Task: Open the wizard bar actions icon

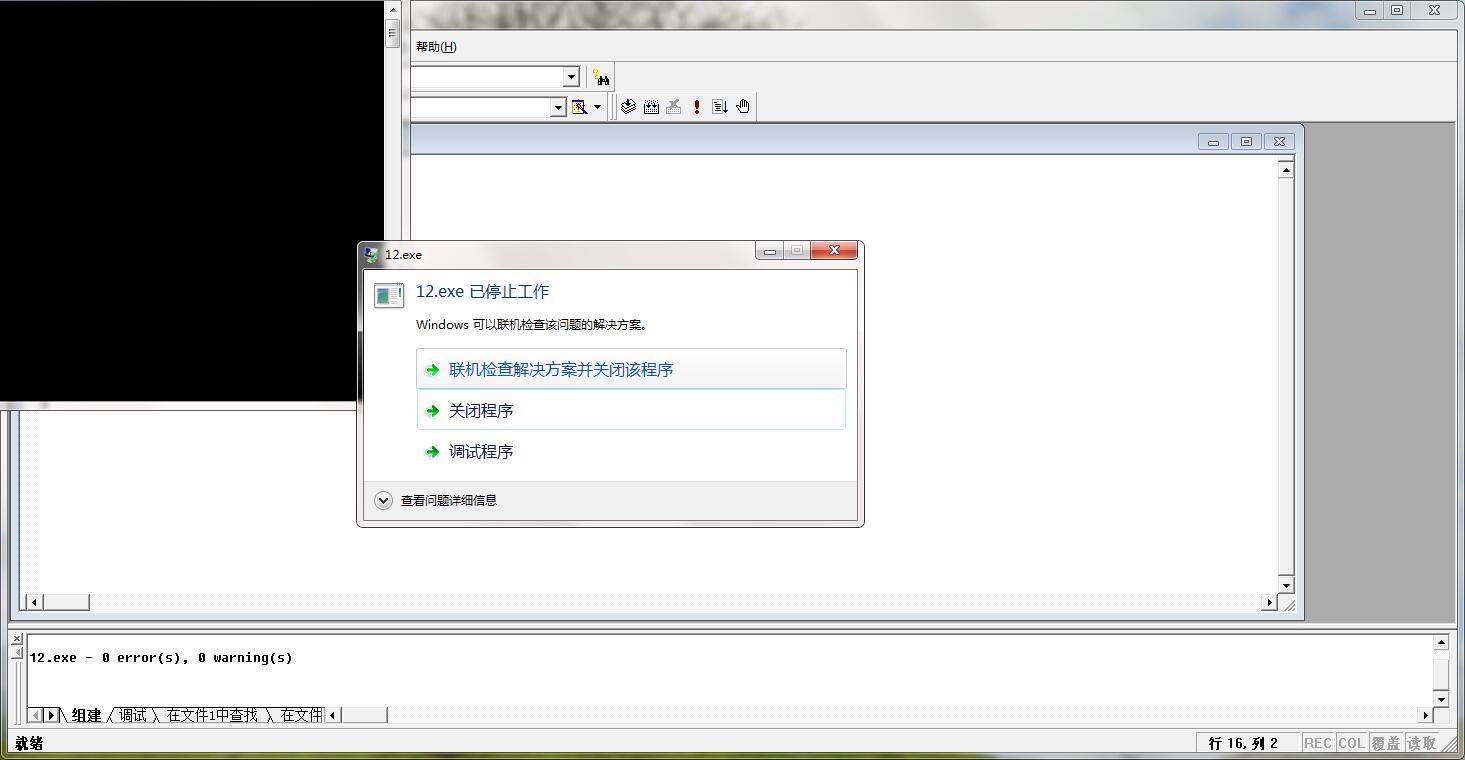Action: [x=579, y=107]
